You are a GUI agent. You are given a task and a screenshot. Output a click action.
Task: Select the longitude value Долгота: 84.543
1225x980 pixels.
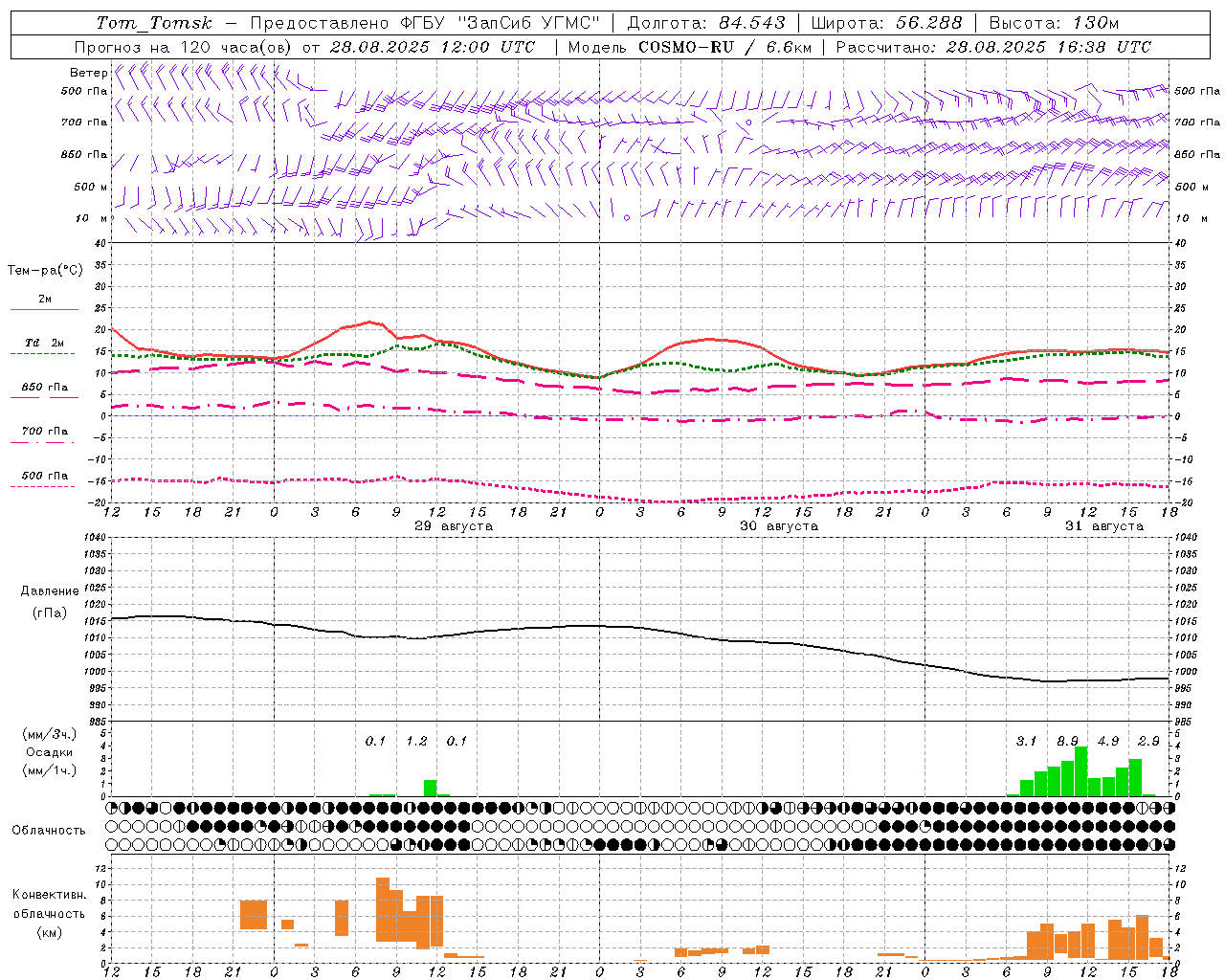point(706,23)
